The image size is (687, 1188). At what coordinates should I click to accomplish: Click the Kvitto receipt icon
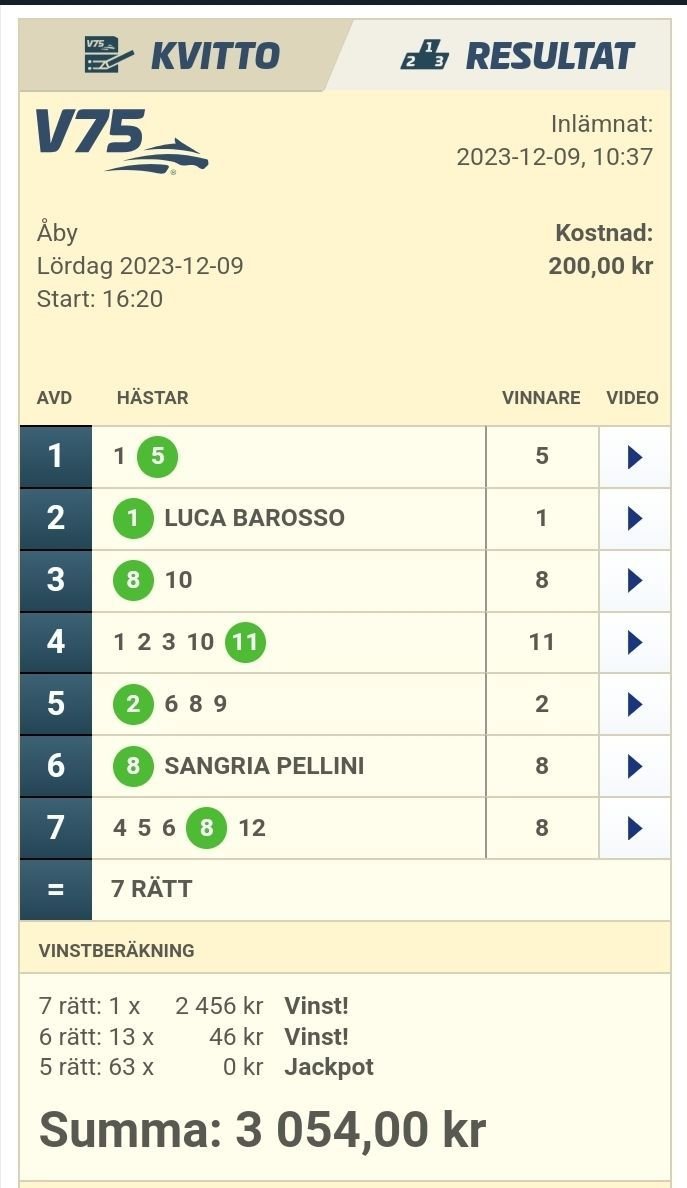point(108,56)
